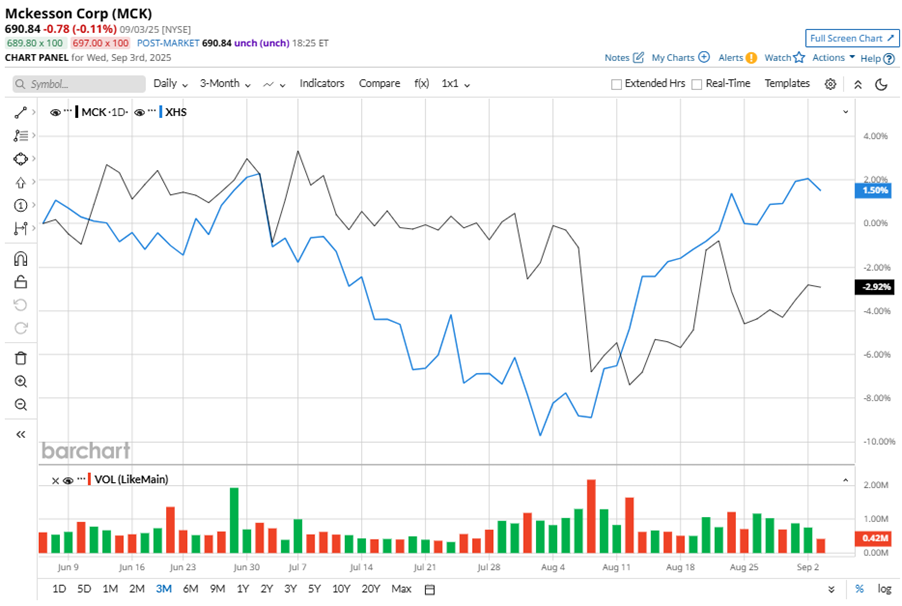Screen dimensions: 902x606
Task: Enable the Real-Time checkbox
Action: [x=697, y=84]
